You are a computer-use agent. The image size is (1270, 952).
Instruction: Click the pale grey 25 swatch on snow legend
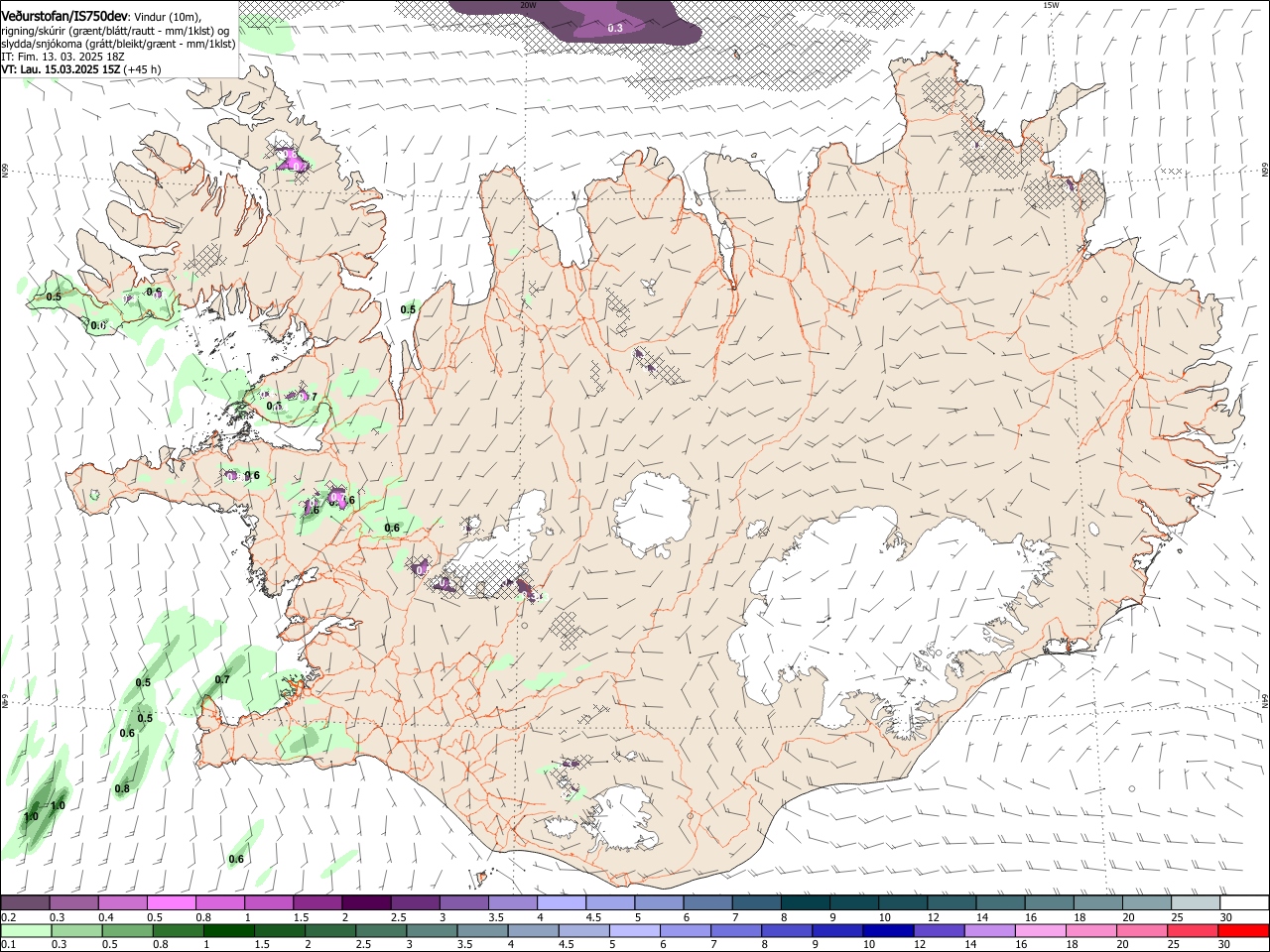click(1196, 903)
